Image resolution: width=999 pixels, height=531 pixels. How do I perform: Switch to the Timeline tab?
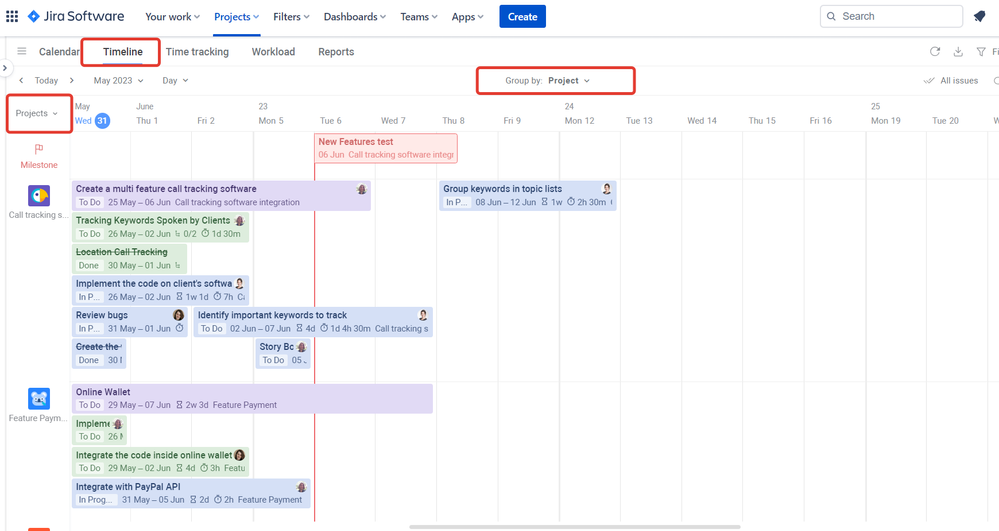pyautogui.click(x=123, y=52)
